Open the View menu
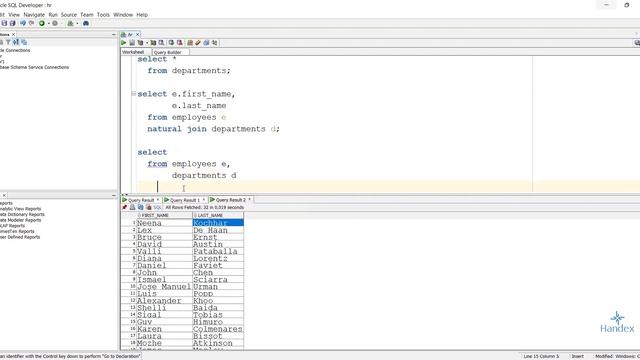The image size is (640, 360). [x=14, y=15]
